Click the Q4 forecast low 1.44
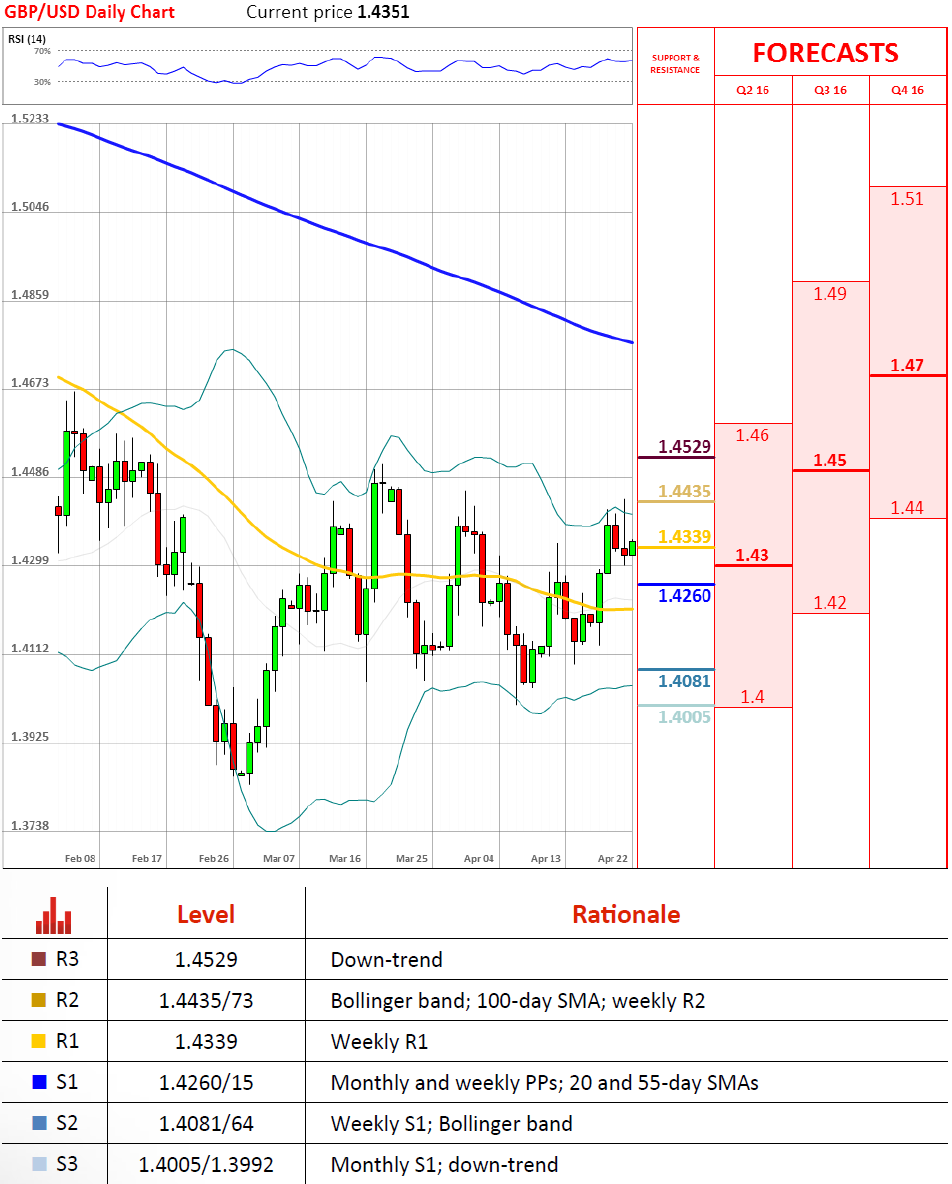Screen dimensions: 952x1184 (x=907, y=507)
